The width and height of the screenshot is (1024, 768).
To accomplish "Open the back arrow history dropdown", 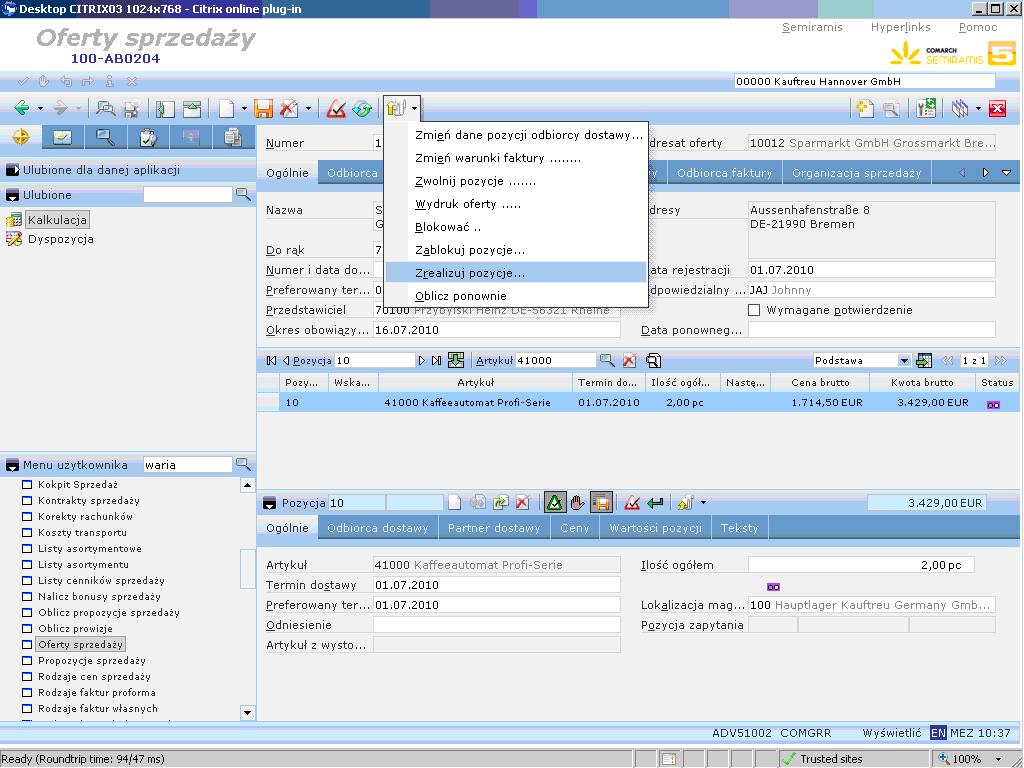I will coord(40,108).
